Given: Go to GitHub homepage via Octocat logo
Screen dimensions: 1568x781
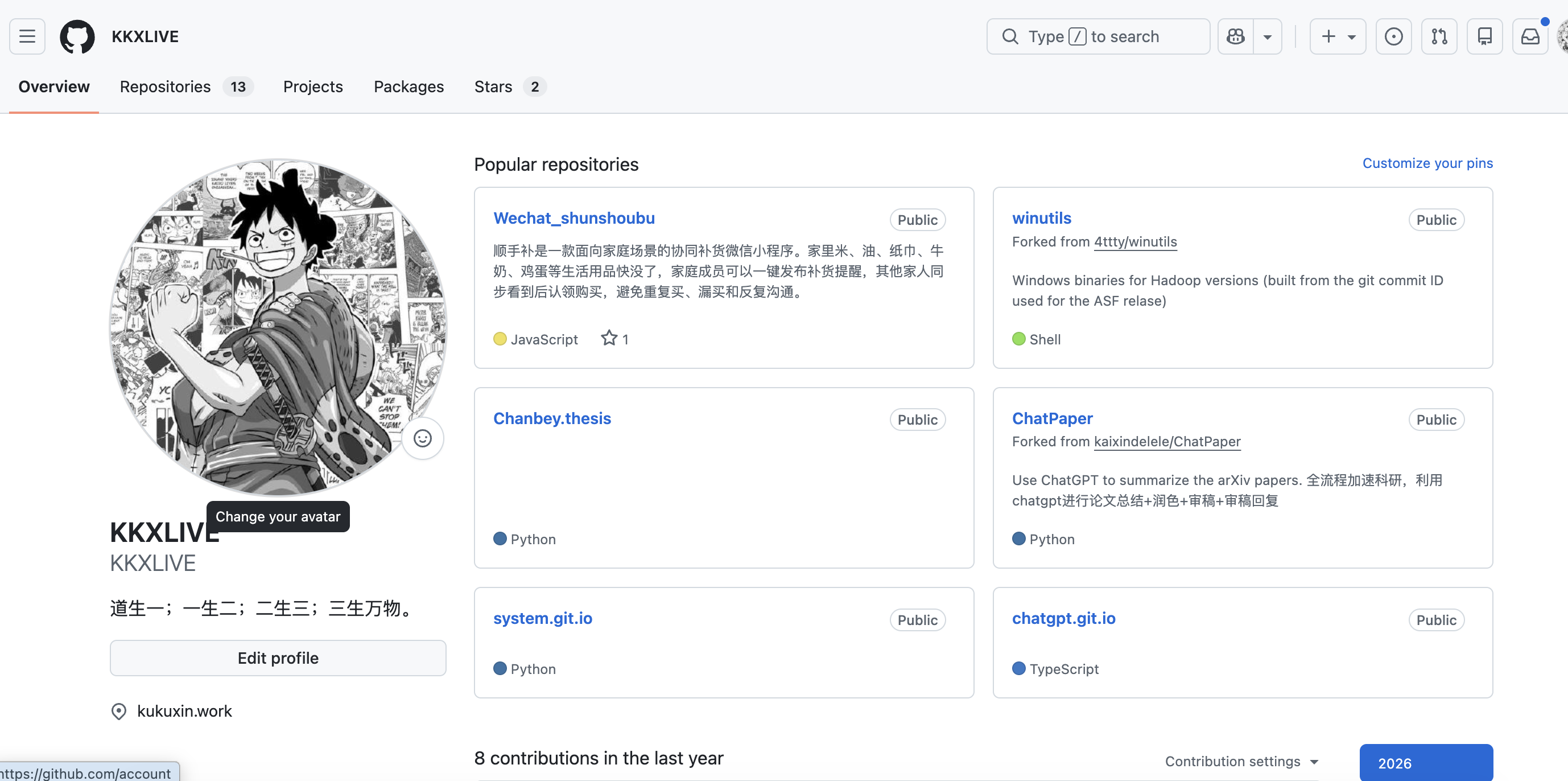Looking at the screenshot, I should tap(77, 36).
